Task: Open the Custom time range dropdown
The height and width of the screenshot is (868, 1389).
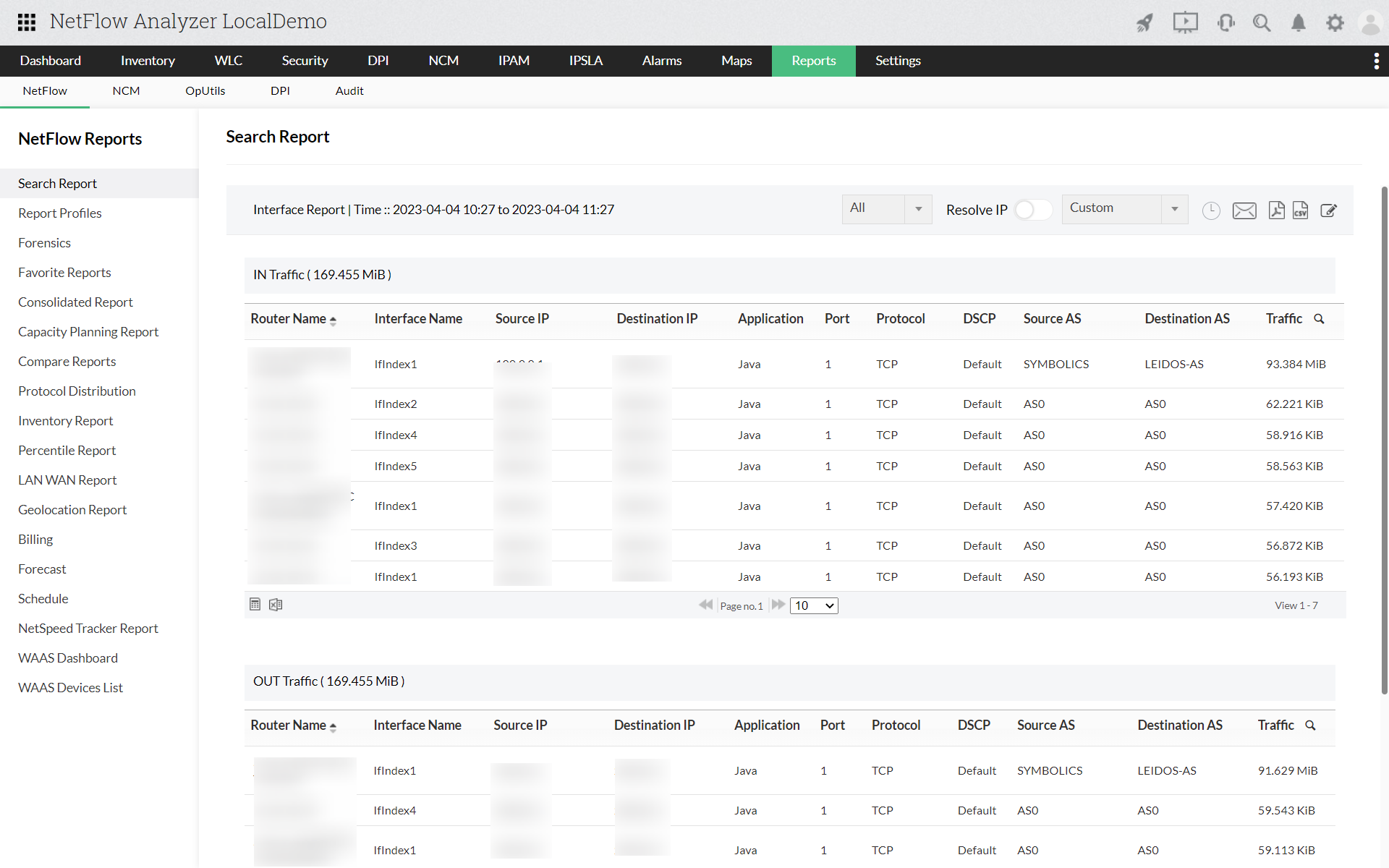Action: 1175,209
